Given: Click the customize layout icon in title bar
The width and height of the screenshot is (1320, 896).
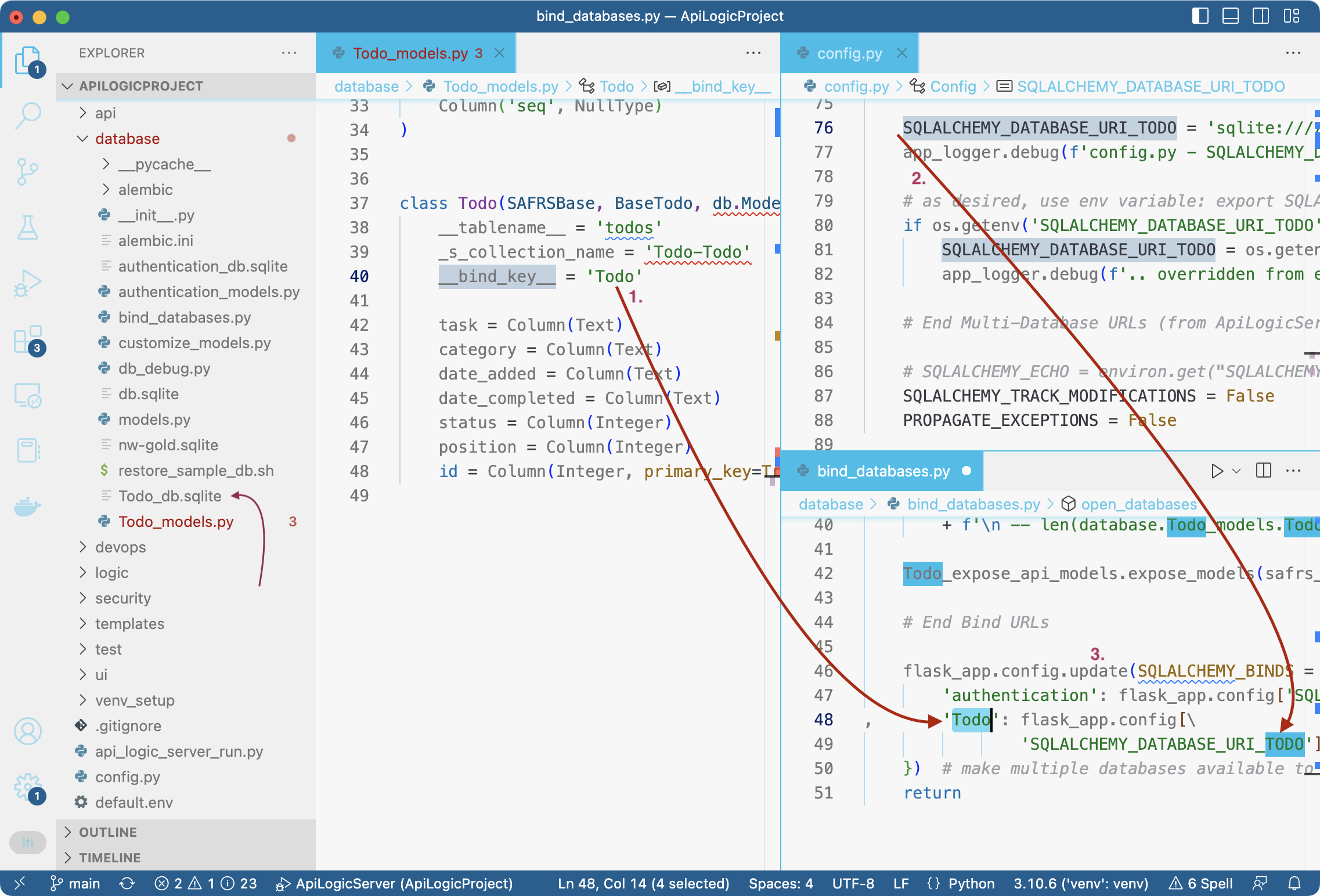Looking at the screenshot, I should (x=1292, y=16).
